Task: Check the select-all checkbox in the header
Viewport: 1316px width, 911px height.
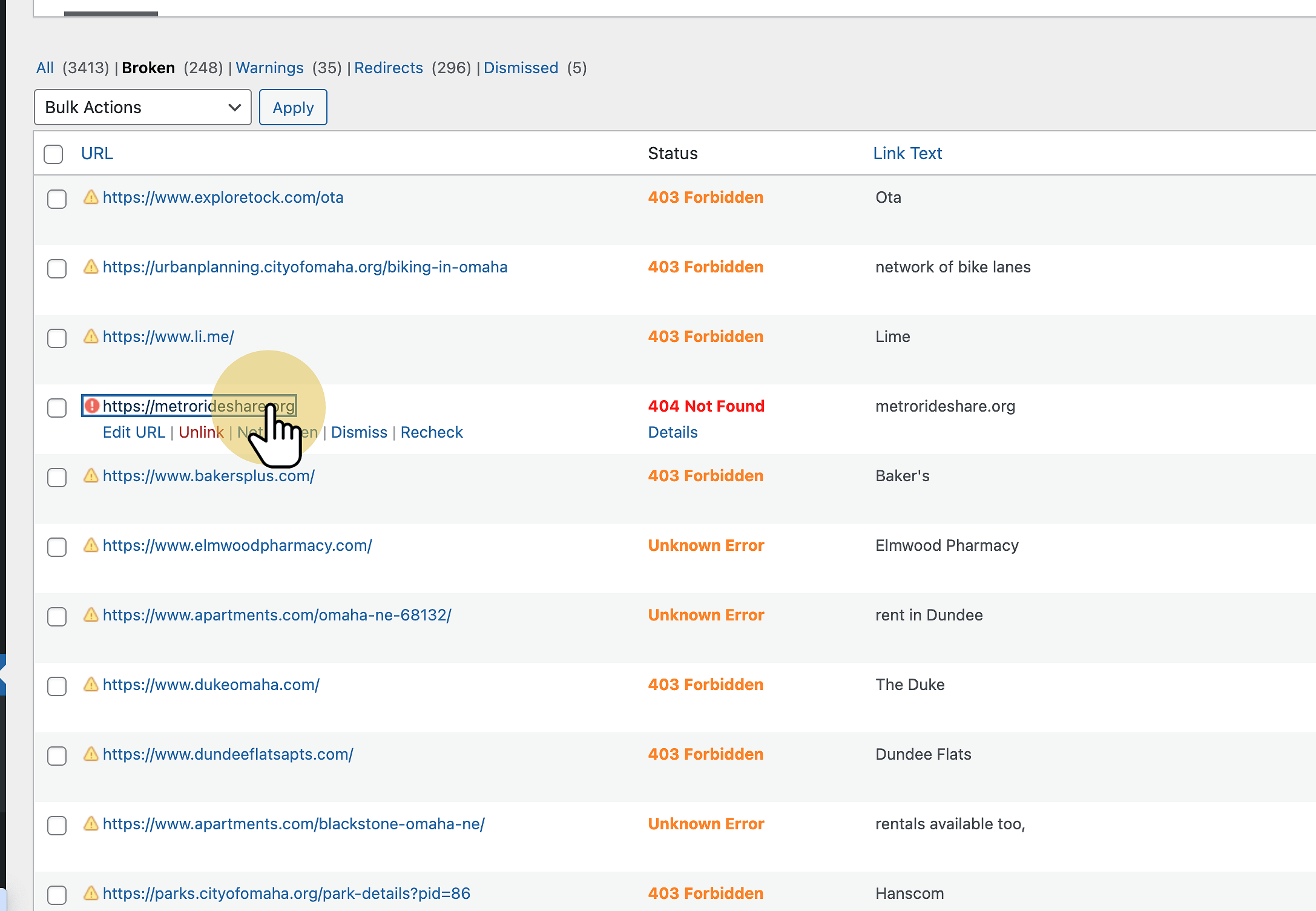Action: click(x=53, y=154)
